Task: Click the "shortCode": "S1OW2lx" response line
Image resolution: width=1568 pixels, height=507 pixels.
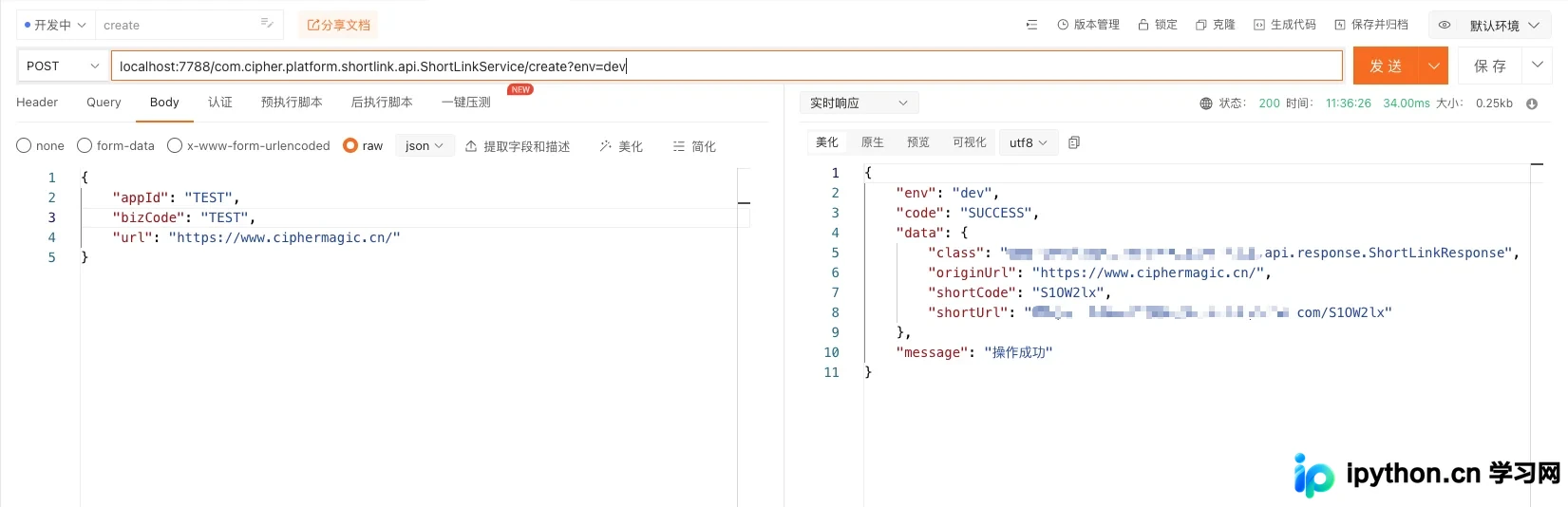Action: tap(1020, 292)
